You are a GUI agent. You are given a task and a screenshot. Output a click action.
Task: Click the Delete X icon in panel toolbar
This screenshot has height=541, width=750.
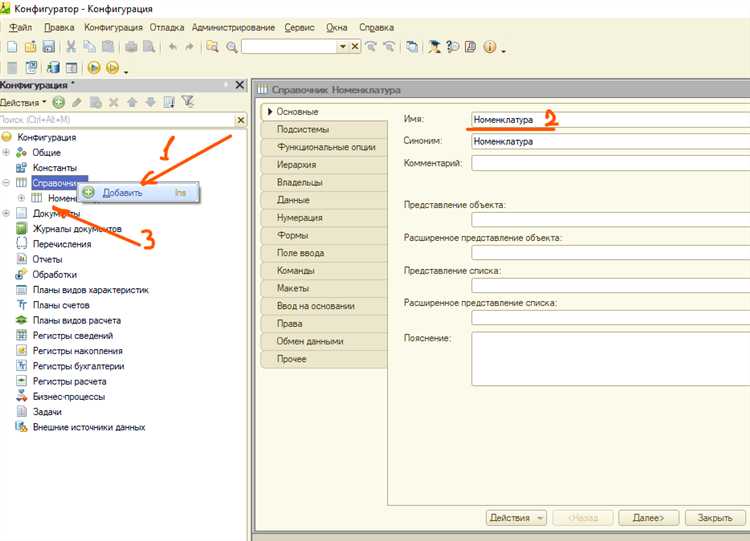tap(113, 102)
